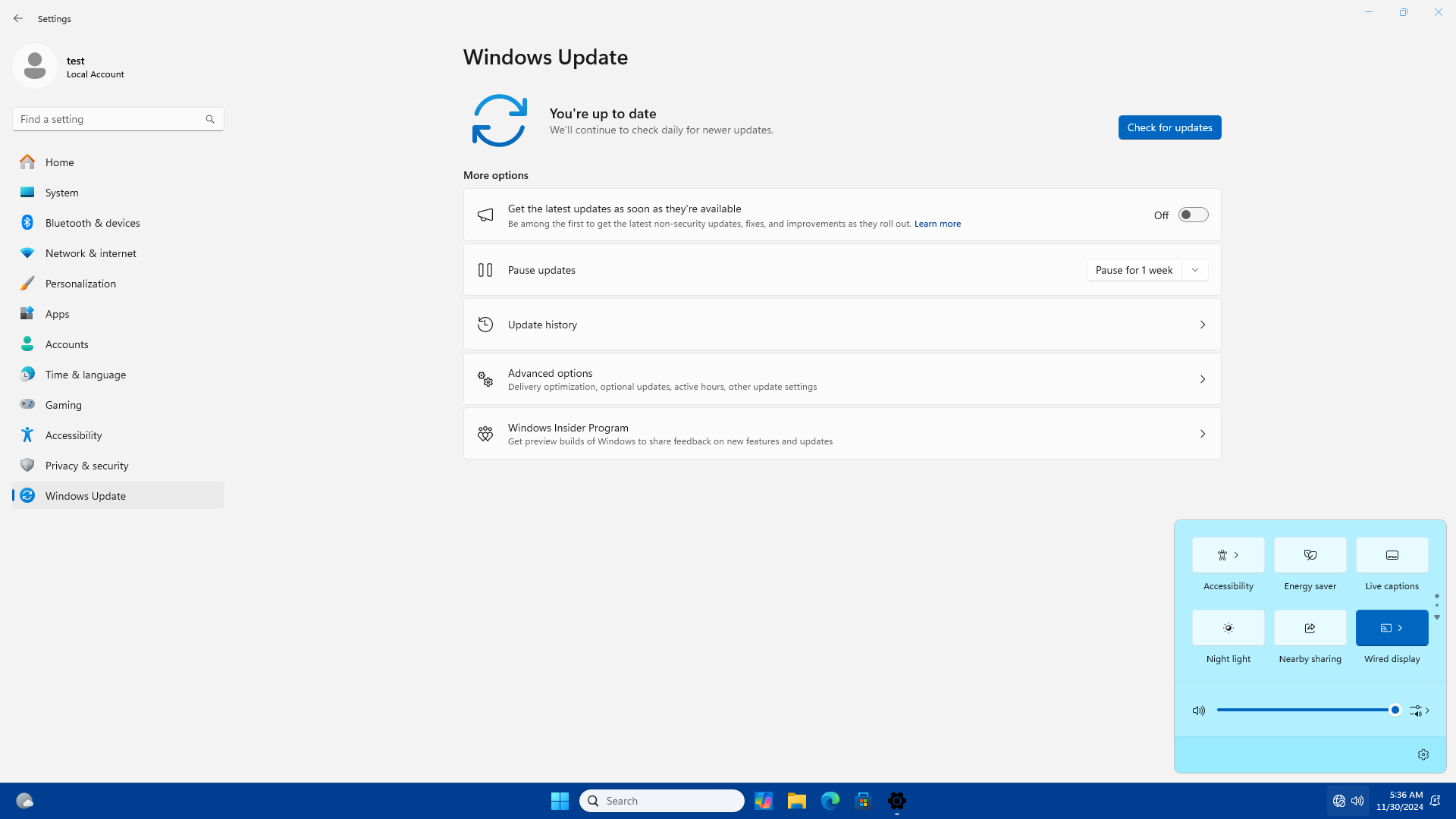
Task: Click Check for updates button
Action: pyautogui.click(x=1169, y=127)
